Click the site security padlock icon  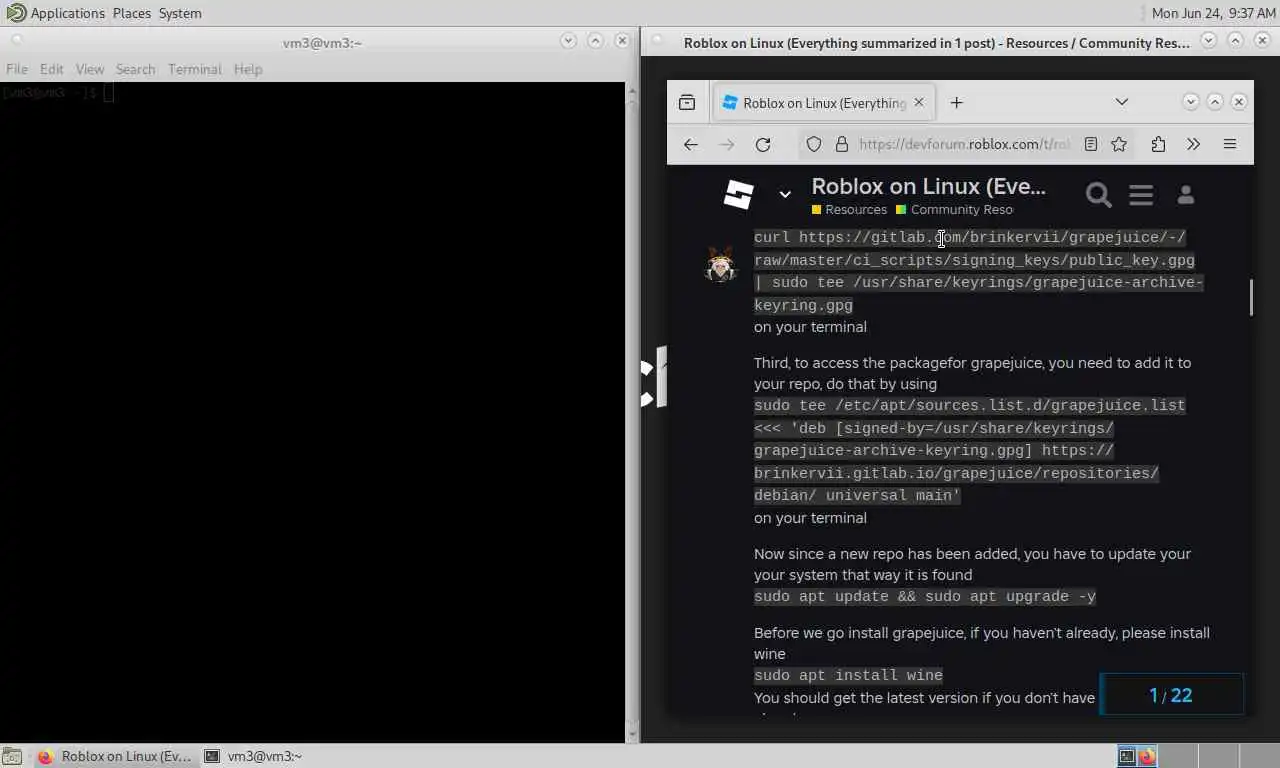pyautogui.click(x=841, y=144)
